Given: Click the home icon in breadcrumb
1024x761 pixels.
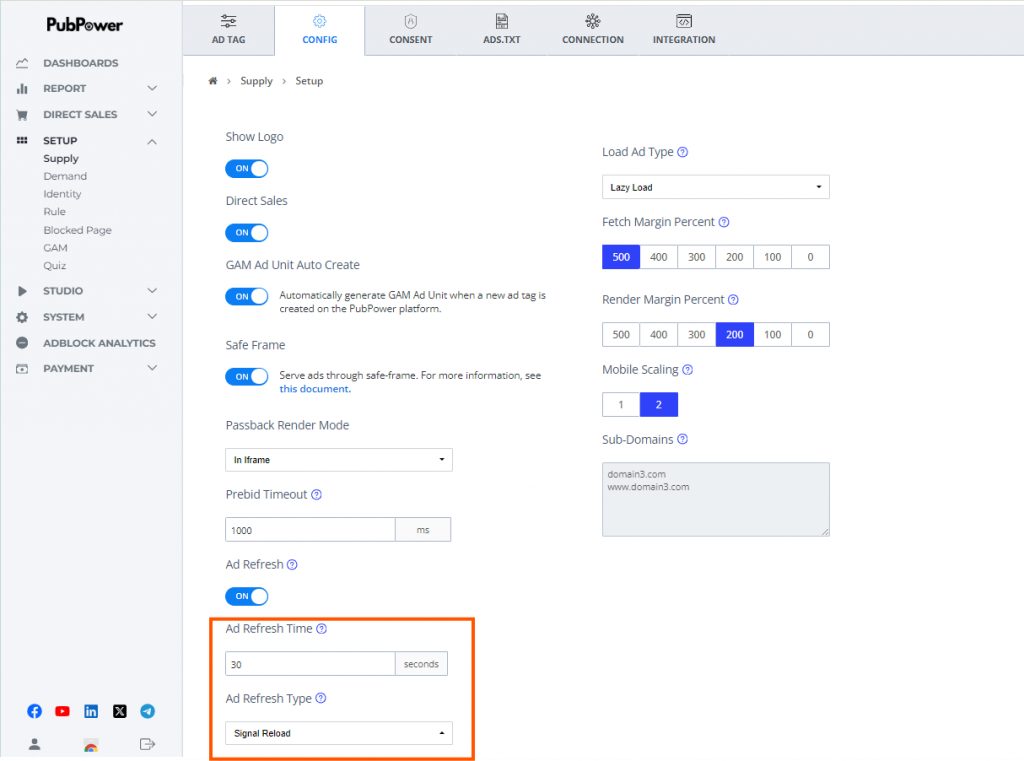Looking at the screenshot, I should click(213, 81).
